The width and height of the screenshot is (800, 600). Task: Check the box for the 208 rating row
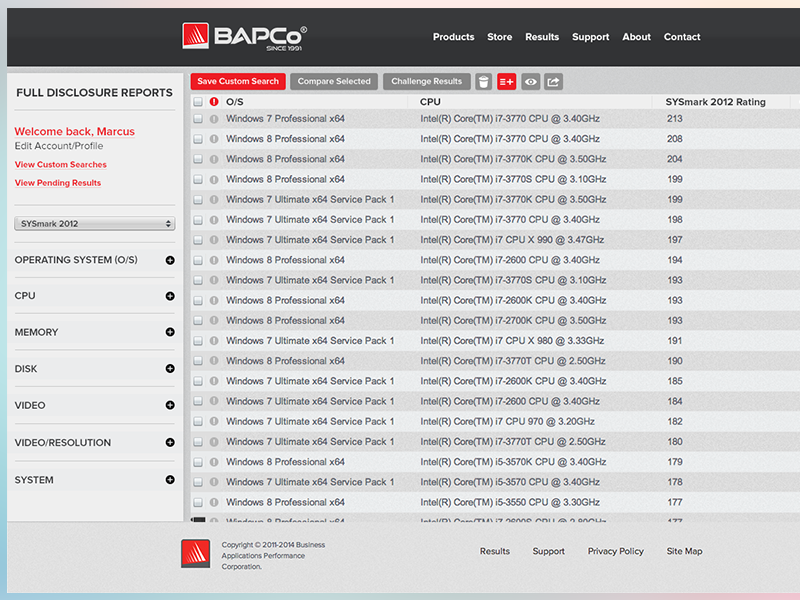point(198,139)
